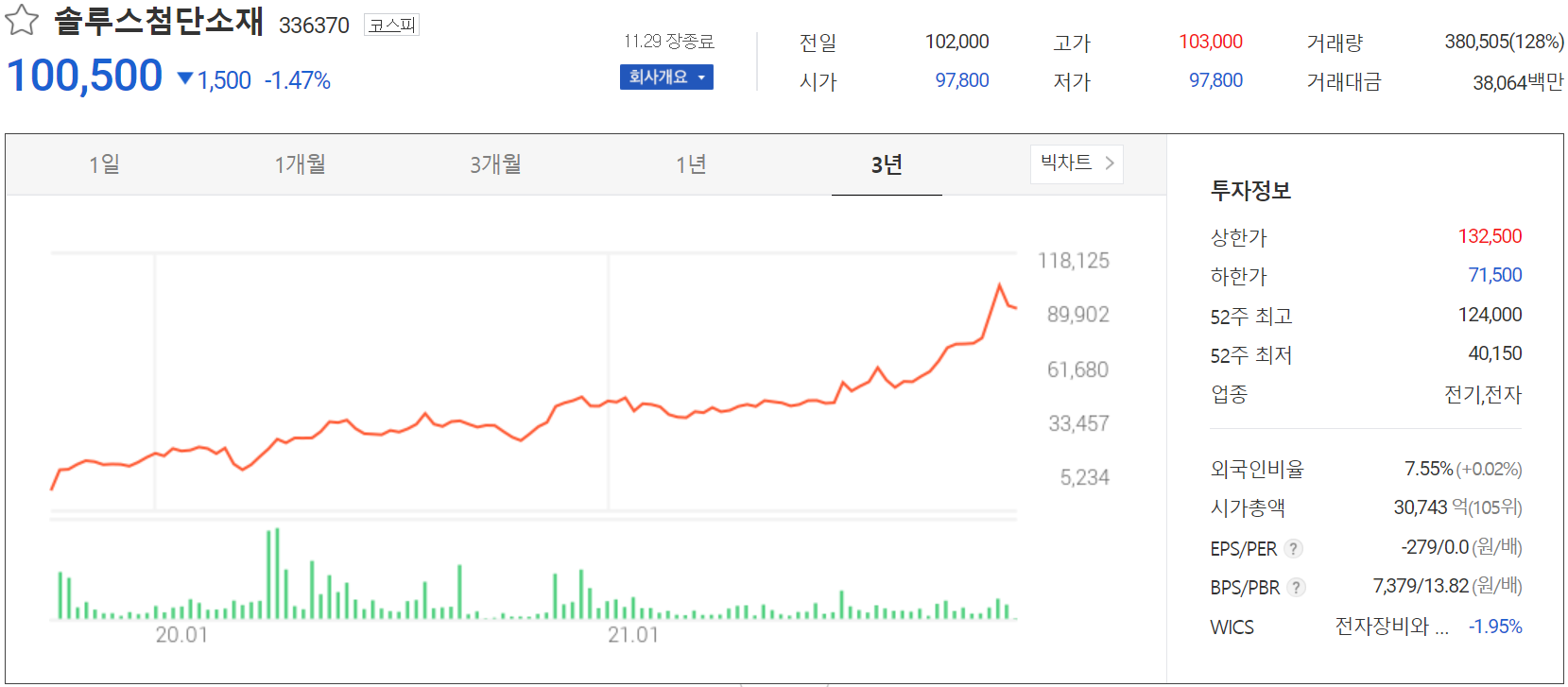Image resolution: width=1568 pixels, height=687 pixels.
Task: Click the 21.01 date axis label
Action: pos(633,635)
